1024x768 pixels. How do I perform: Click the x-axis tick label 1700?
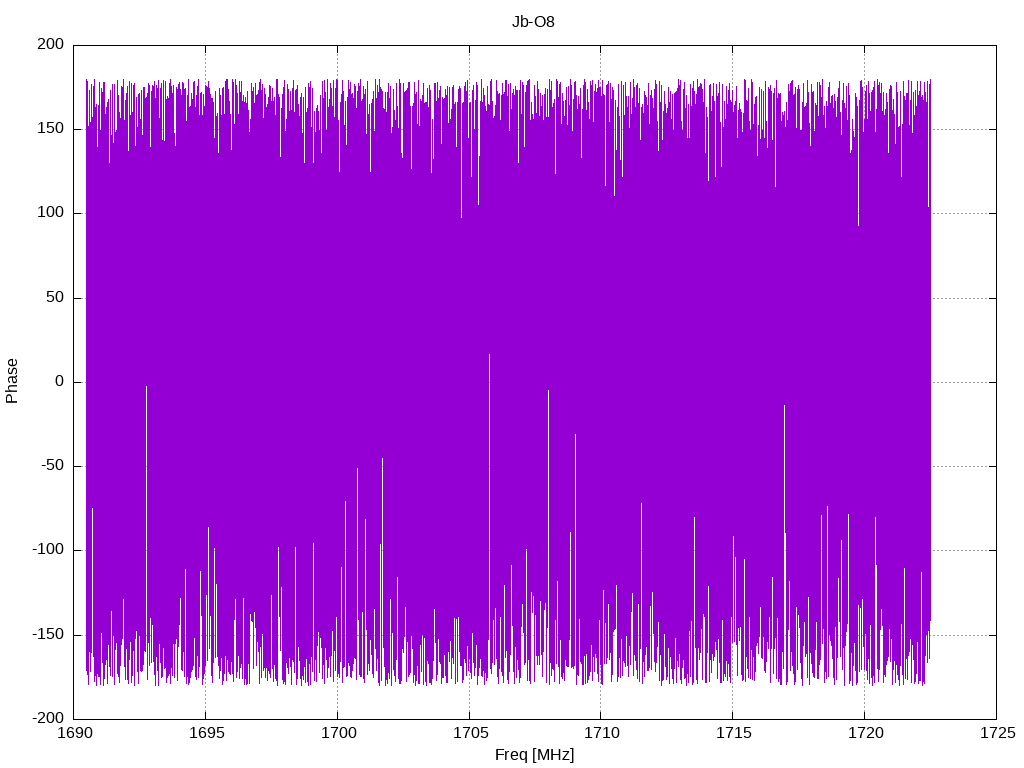pyautogui.click(x=338, y=733)
